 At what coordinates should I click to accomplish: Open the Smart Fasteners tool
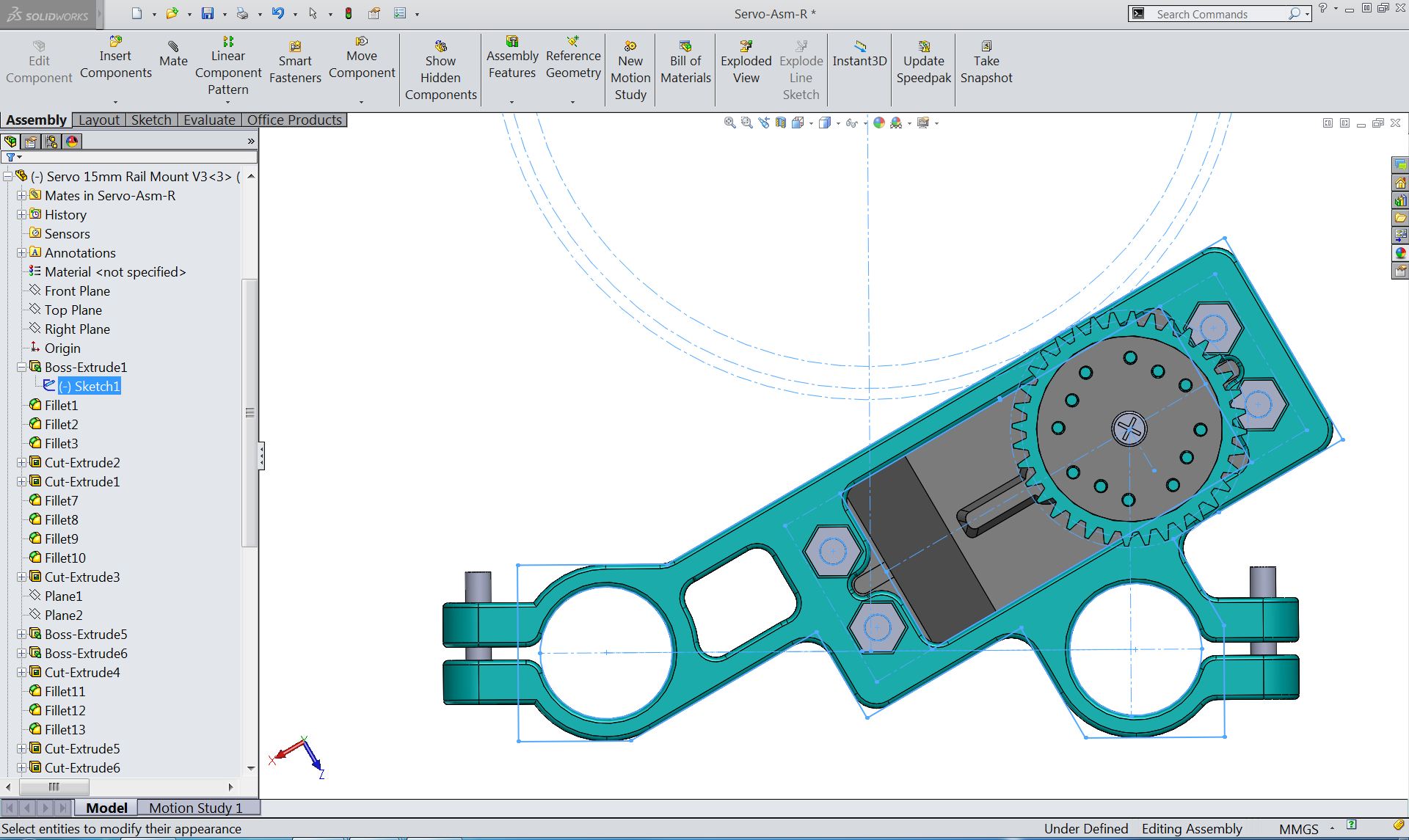[295, 60]
